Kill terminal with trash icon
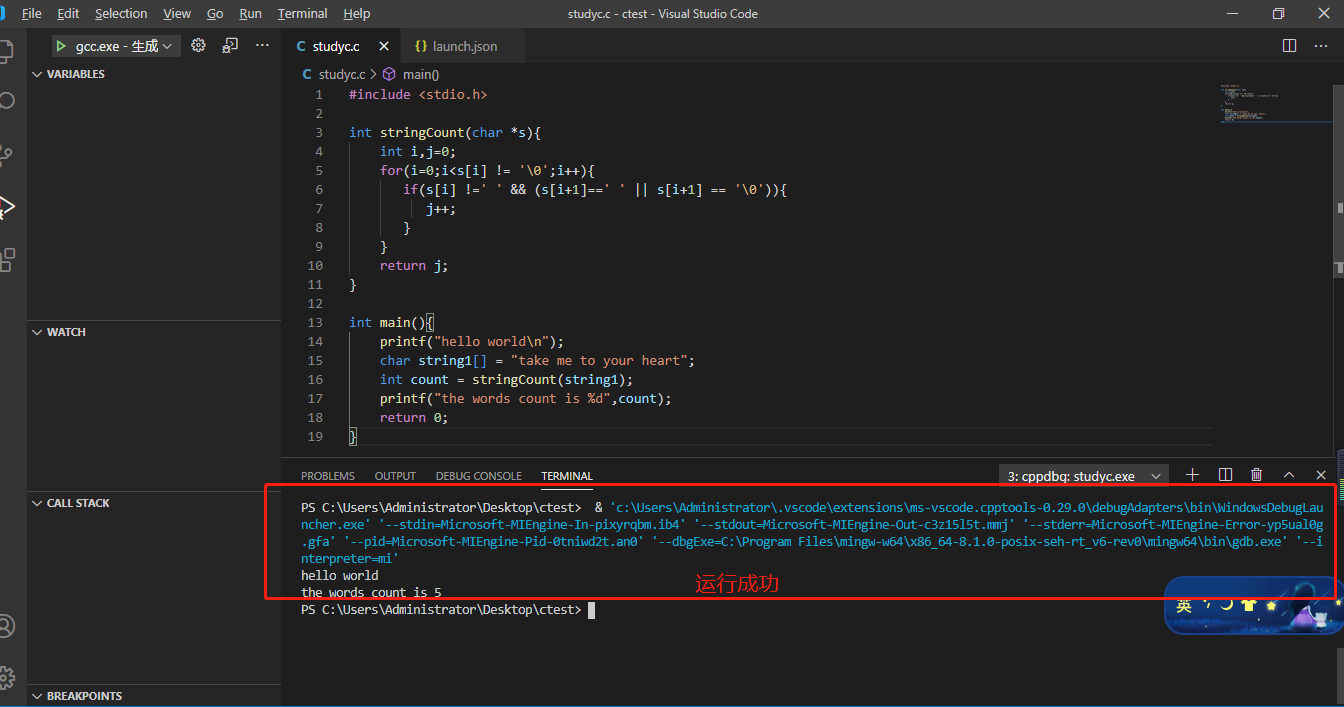 [x=1257, y=475]
